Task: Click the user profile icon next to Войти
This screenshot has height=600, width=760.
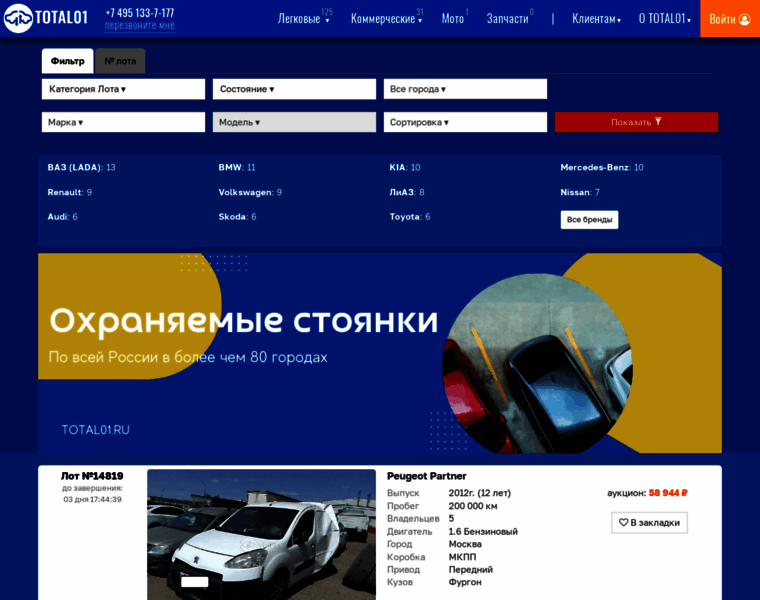Action: [744, 19]
